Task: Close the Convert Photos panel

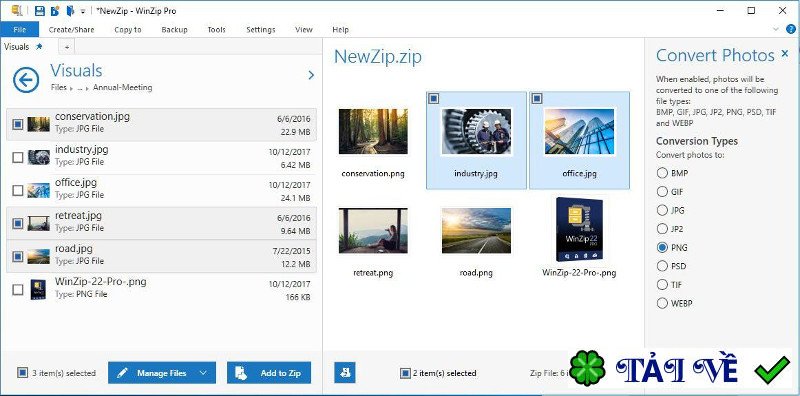Action: tap(785, 53)
